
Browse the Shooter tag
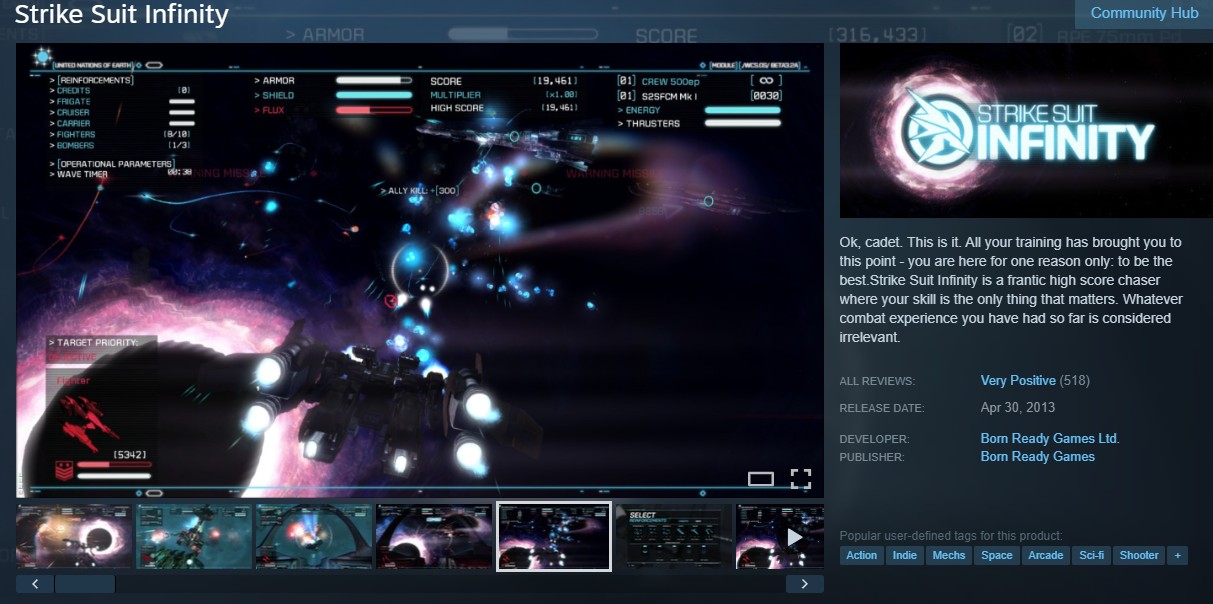1139,555
